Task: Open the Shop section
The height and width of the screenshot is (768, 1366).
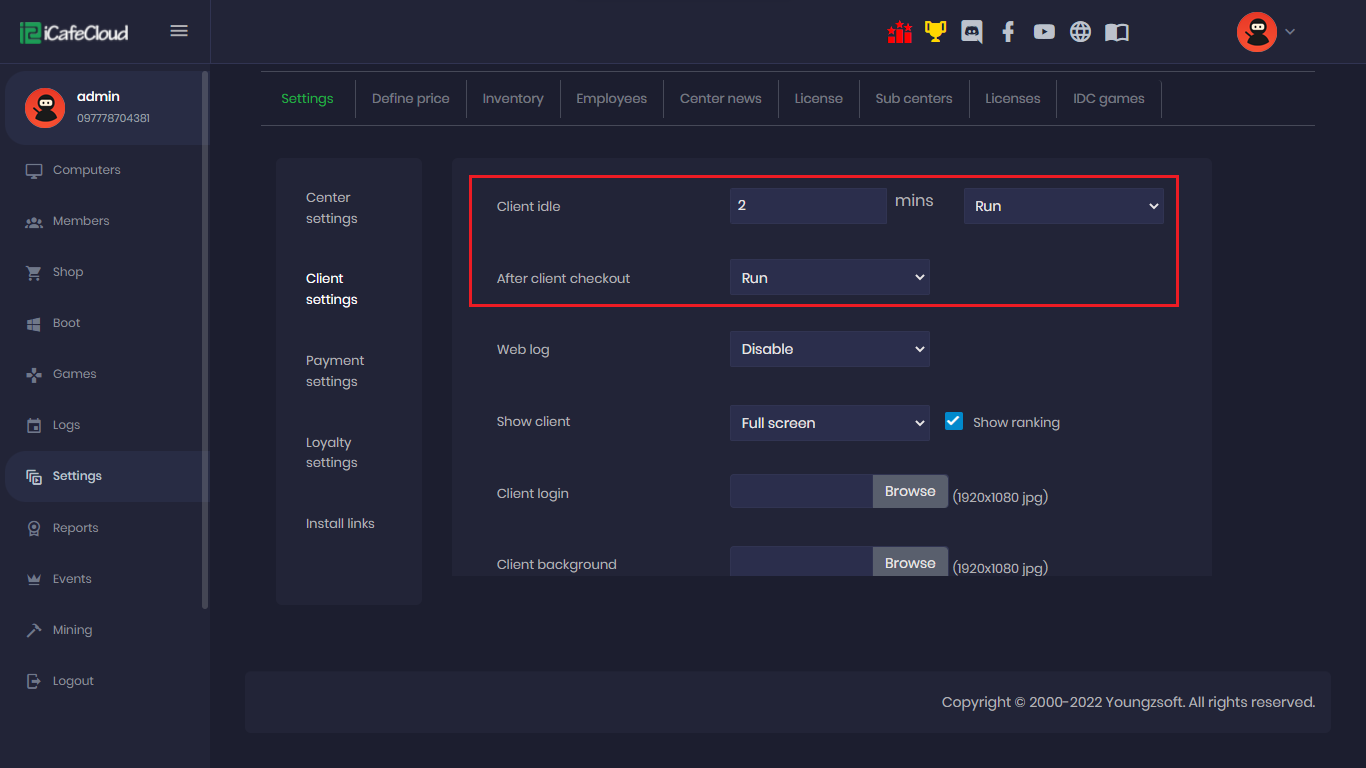Action: (x=68, y=272)
